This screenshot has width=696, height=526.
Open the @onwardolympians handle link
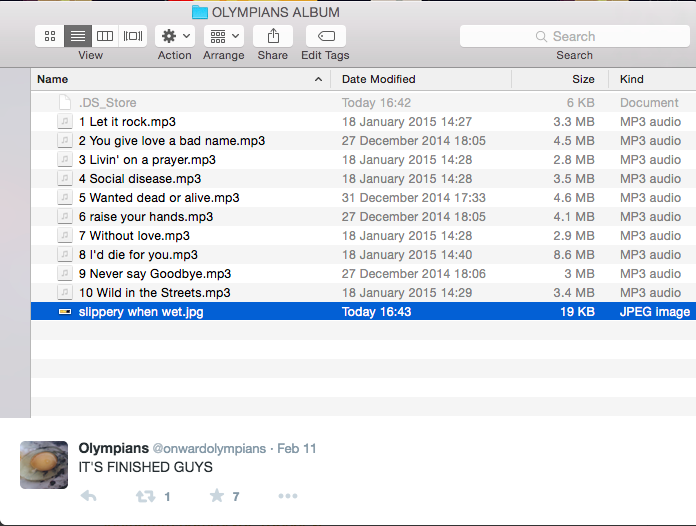(x=209, y=449)
